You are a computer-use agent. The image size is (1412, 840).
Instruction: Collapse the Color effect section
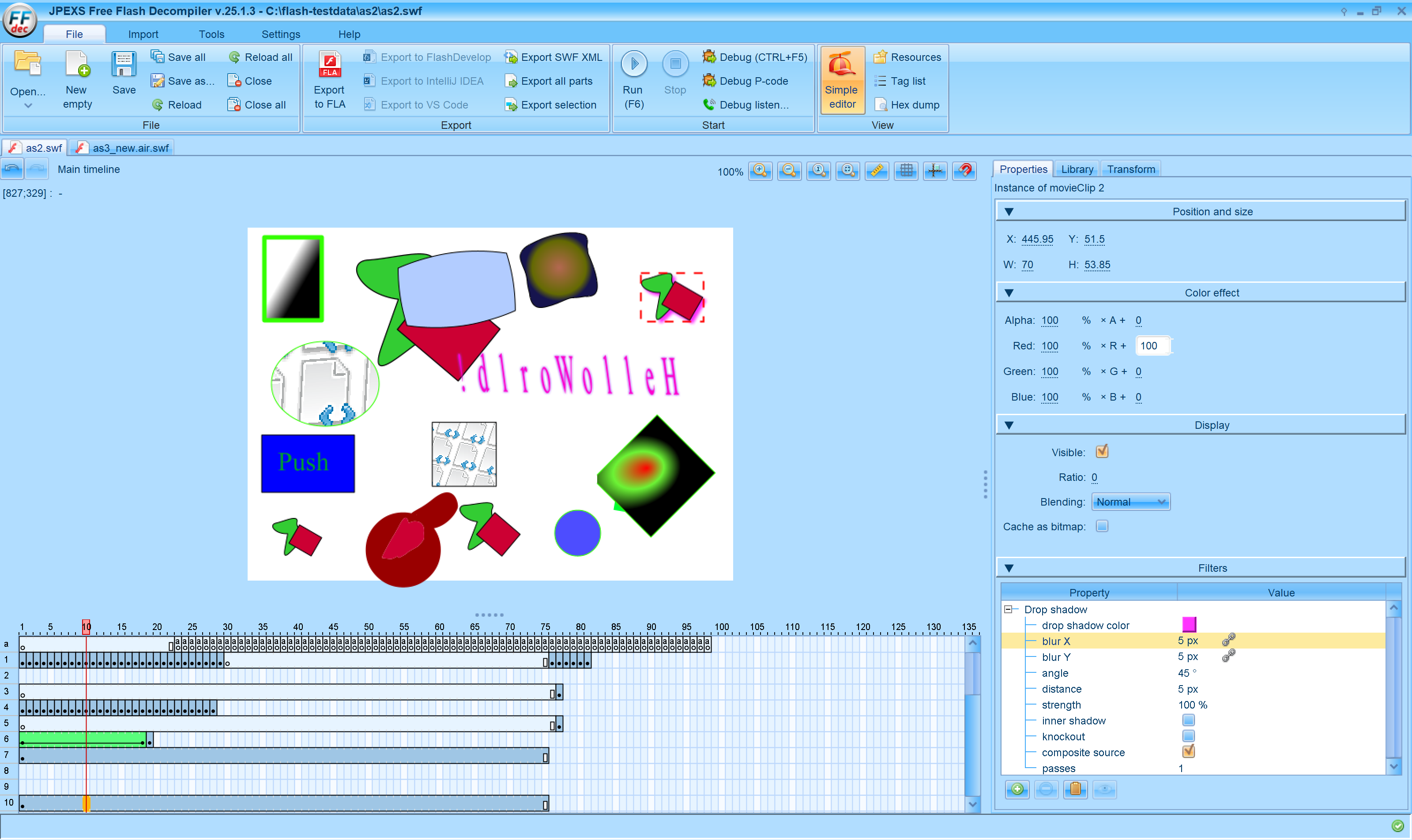click(1008, 292)
